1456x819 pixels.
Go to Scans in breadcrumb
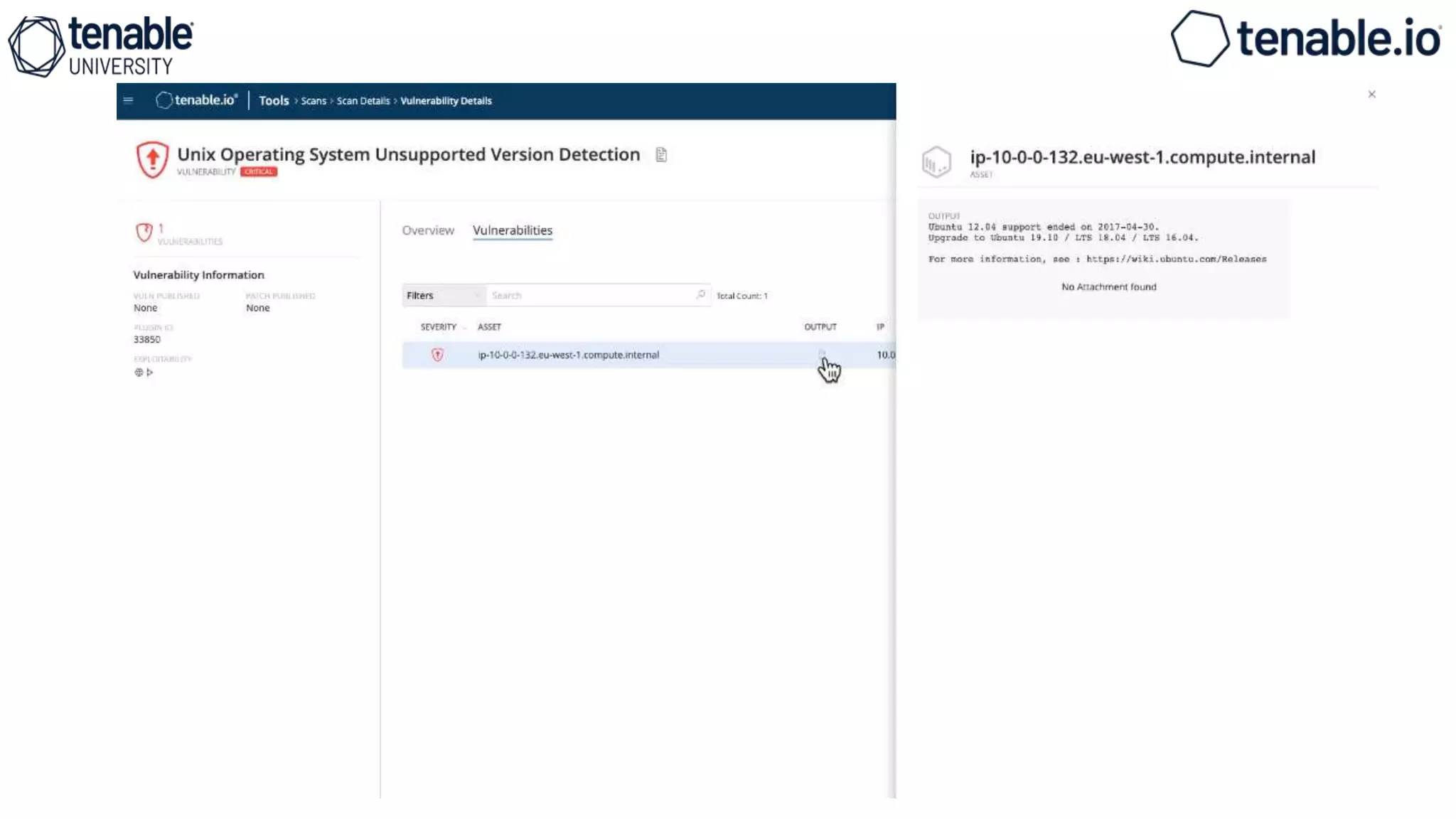[x=313, y=101]
